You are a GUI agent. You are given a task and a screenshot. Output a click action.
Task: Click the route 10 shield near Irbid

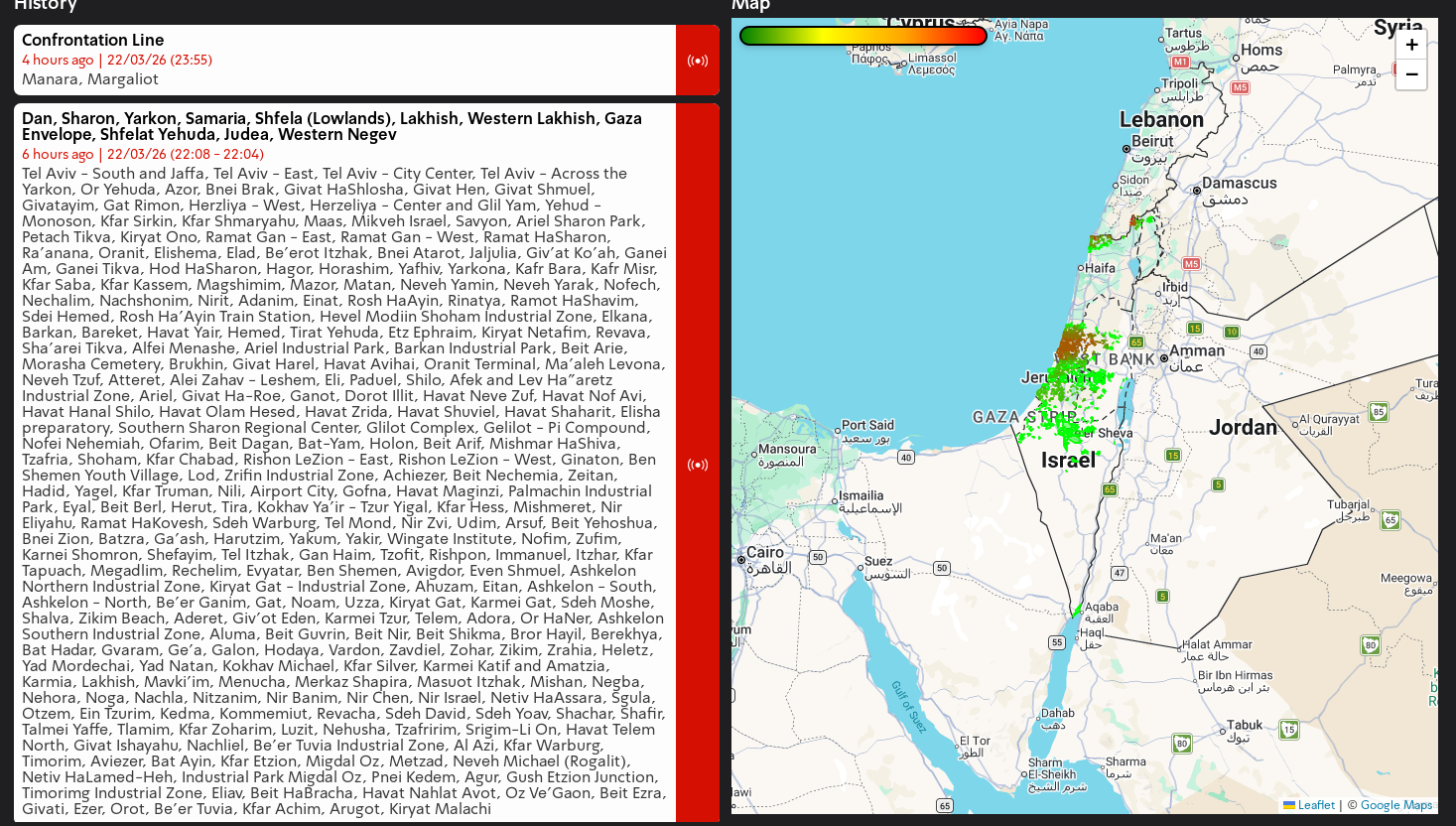click(1232, 333)
